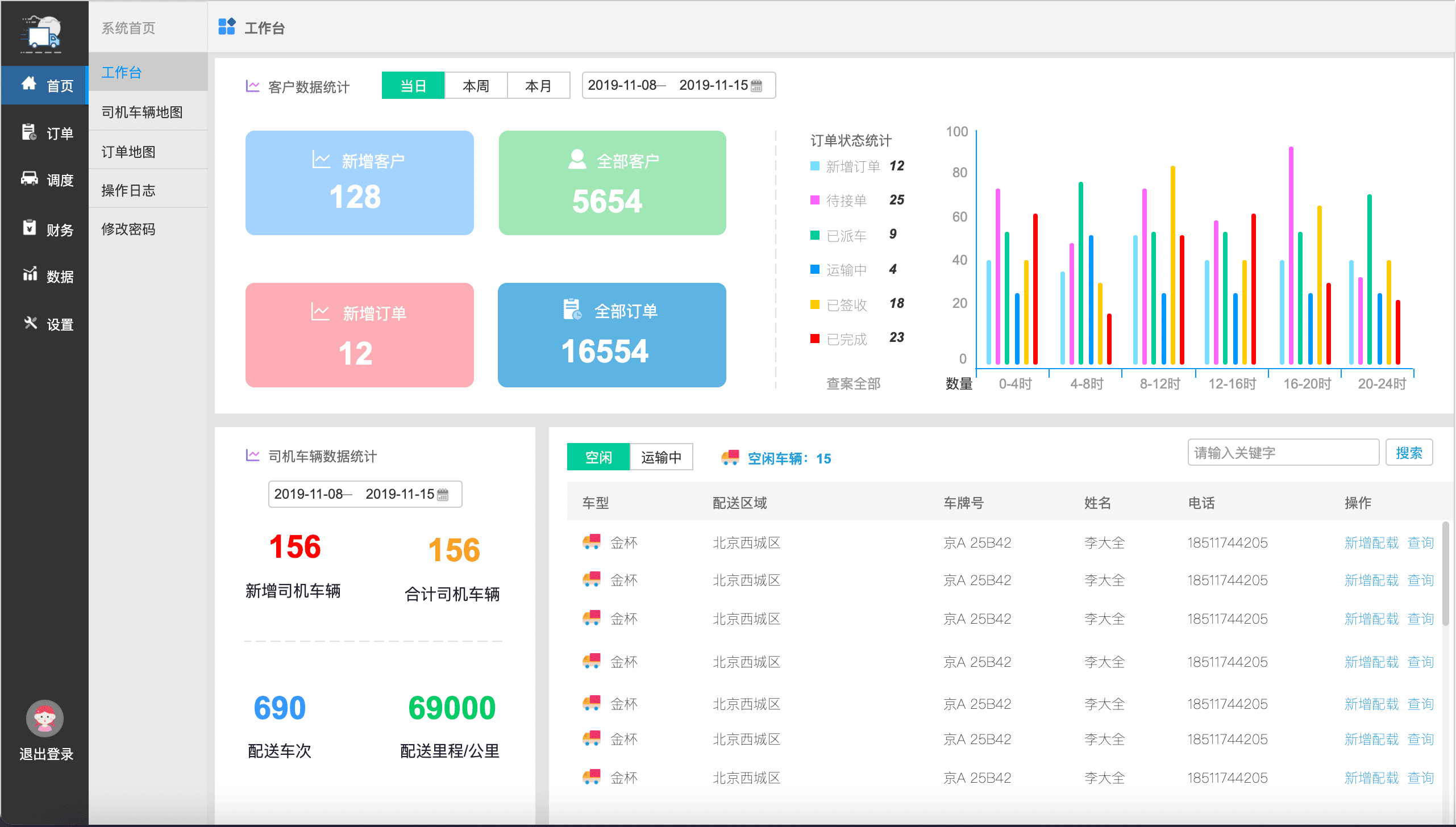This screenshot has width=1456, height=827.
Task: Click the 待接单 magenta legend swatch
Action: click(x=814, y=200)
